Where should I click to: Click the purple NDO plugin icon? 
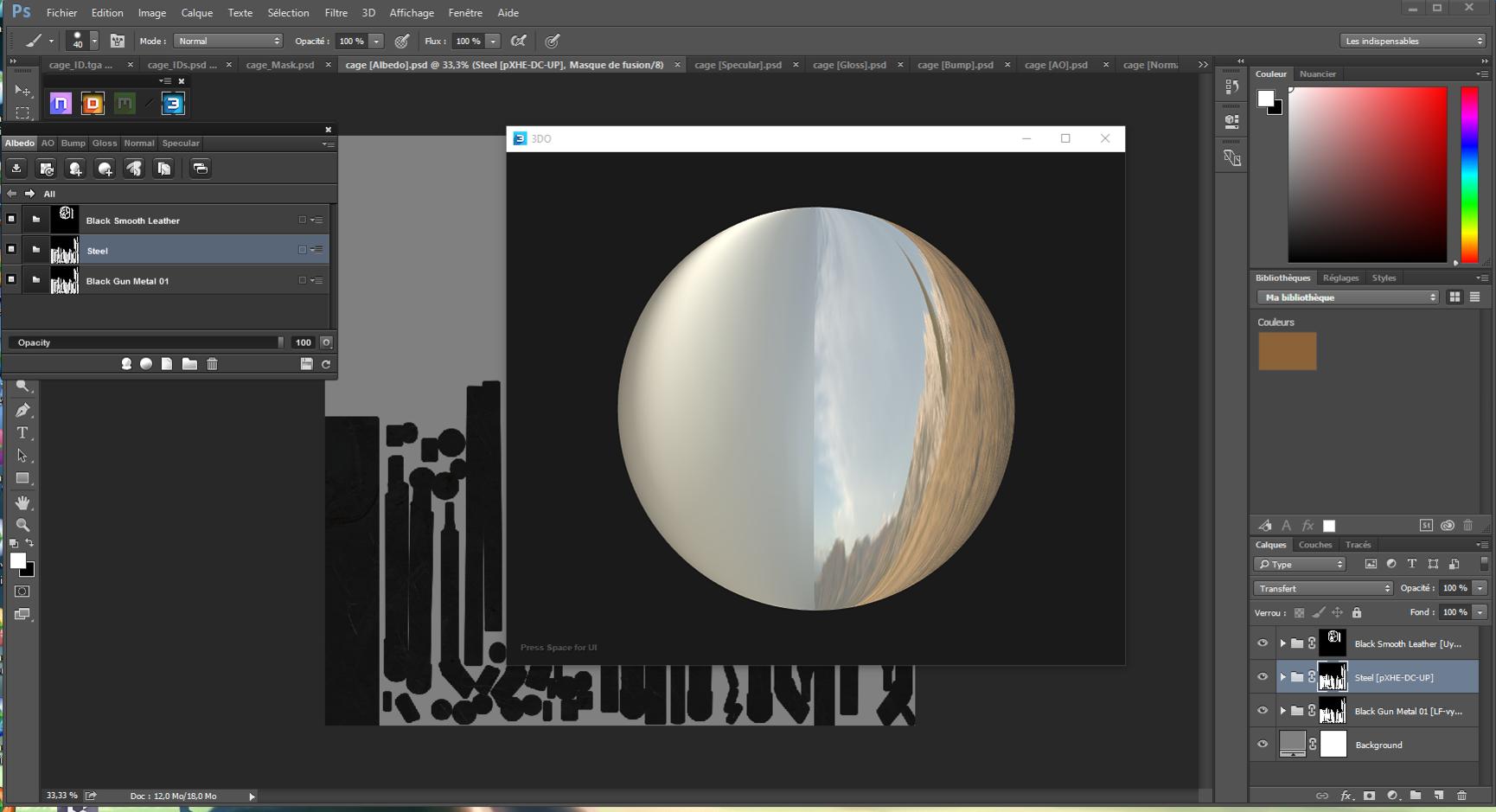[61, 104]
